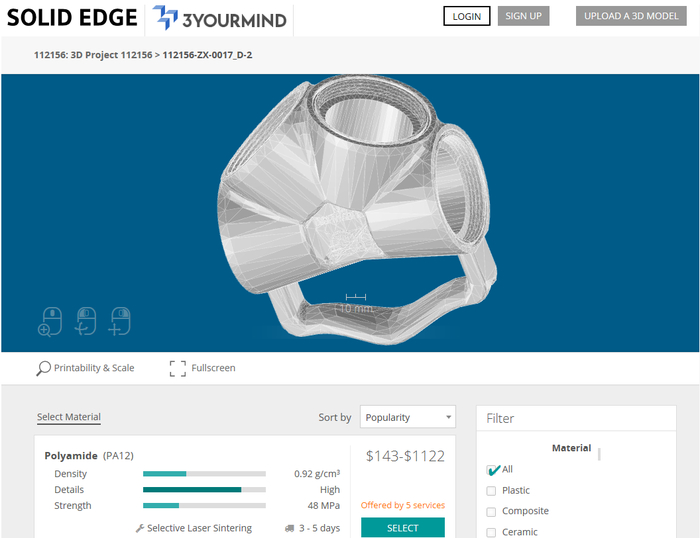Click the Fullscreen brackets icon

click(178, 368)
